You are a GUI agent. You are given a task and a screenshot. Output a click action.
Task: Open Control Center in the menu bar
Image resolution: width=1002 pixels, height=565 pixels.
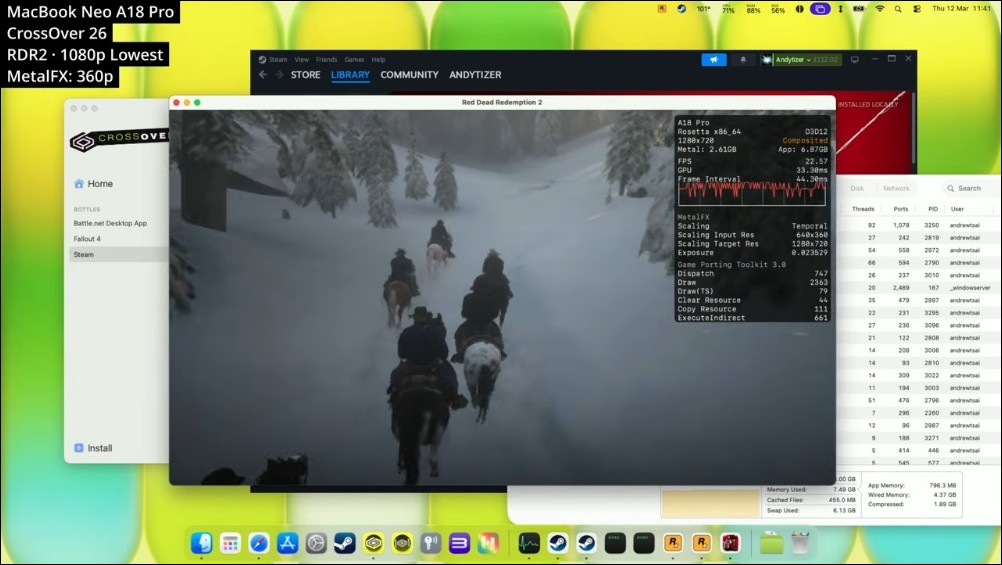pyautogui.click(x=917, y=9)
